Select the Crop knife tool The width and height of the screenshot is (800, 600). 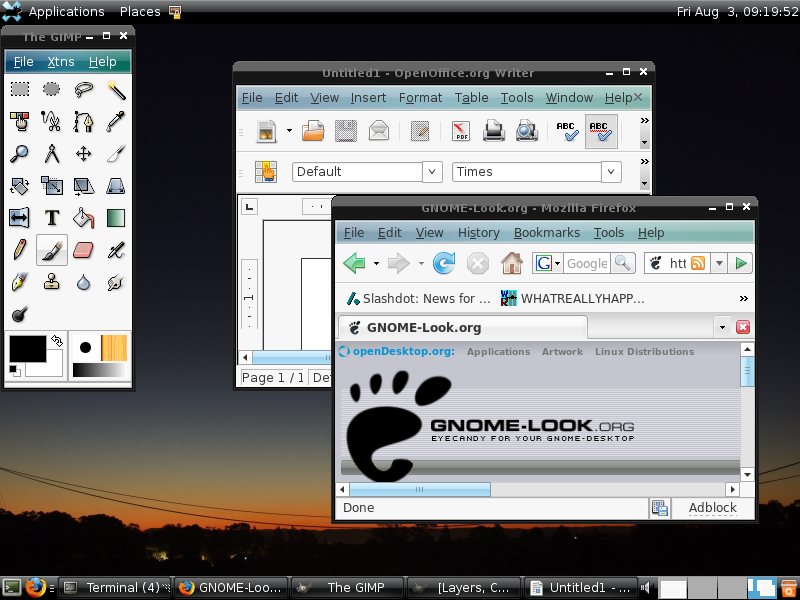pos(116,154)
